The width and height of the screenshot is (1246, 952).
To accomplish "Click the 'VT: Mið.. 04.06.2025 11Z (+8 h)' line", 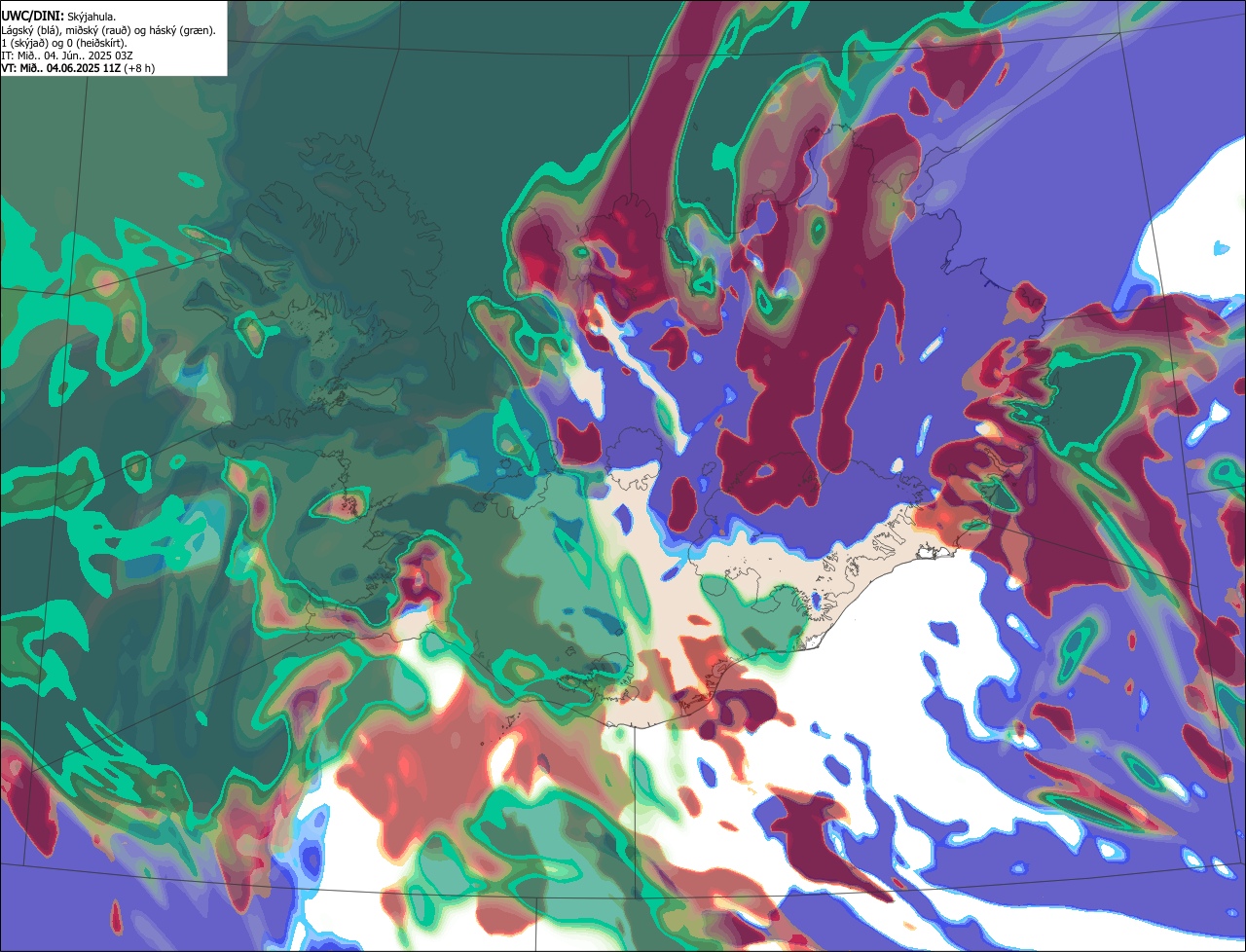I will point(78,68).
